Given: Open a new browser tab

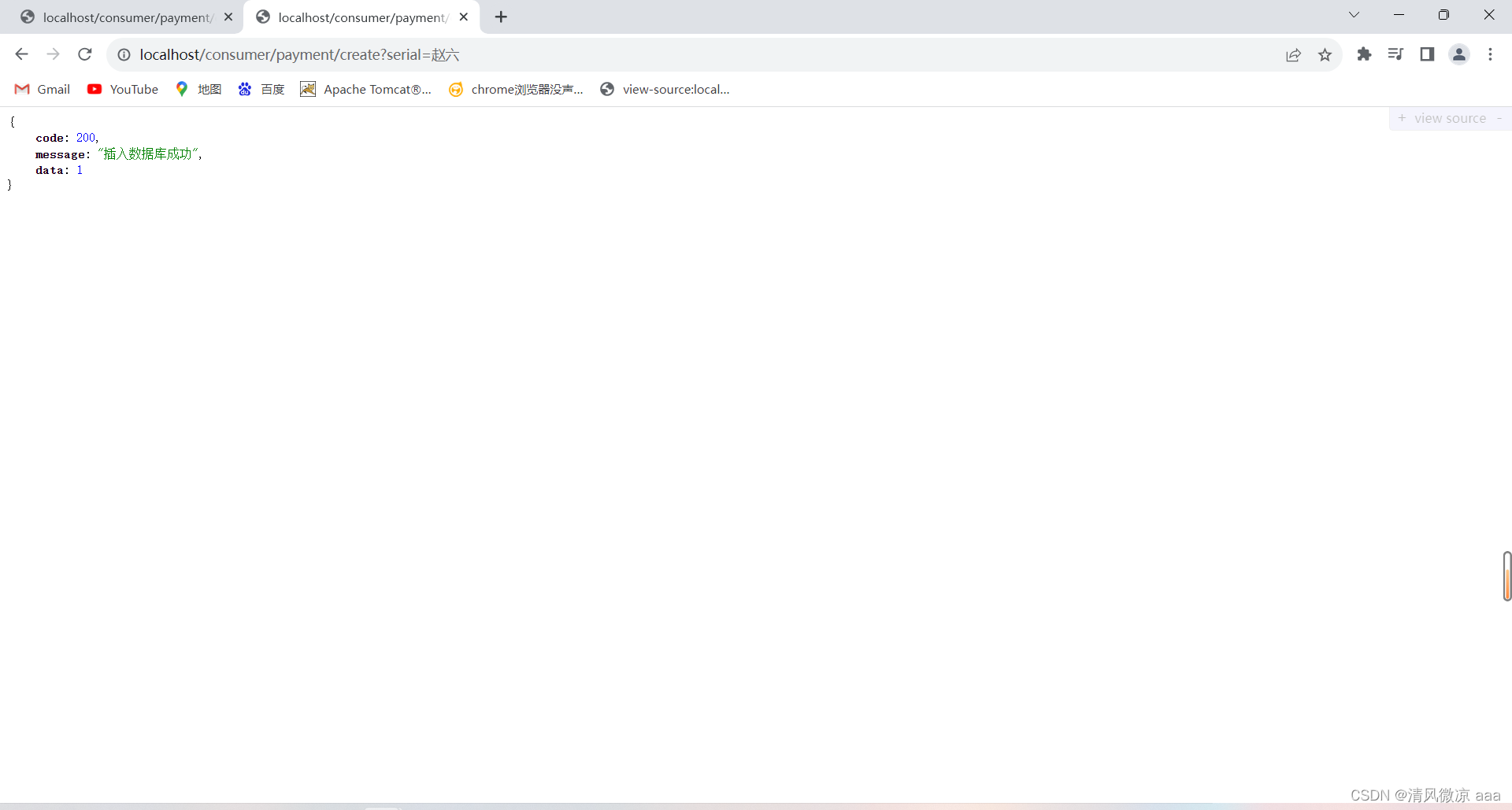Looking at the screenshot, I should [x=501, y=17].
